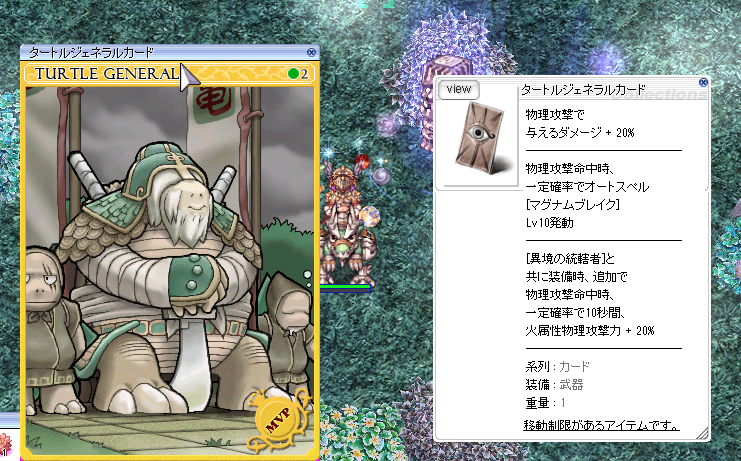Click the [マグナムブレイク] skill name
Viewport: 741px width, 461px height.
tap(572, 205)
